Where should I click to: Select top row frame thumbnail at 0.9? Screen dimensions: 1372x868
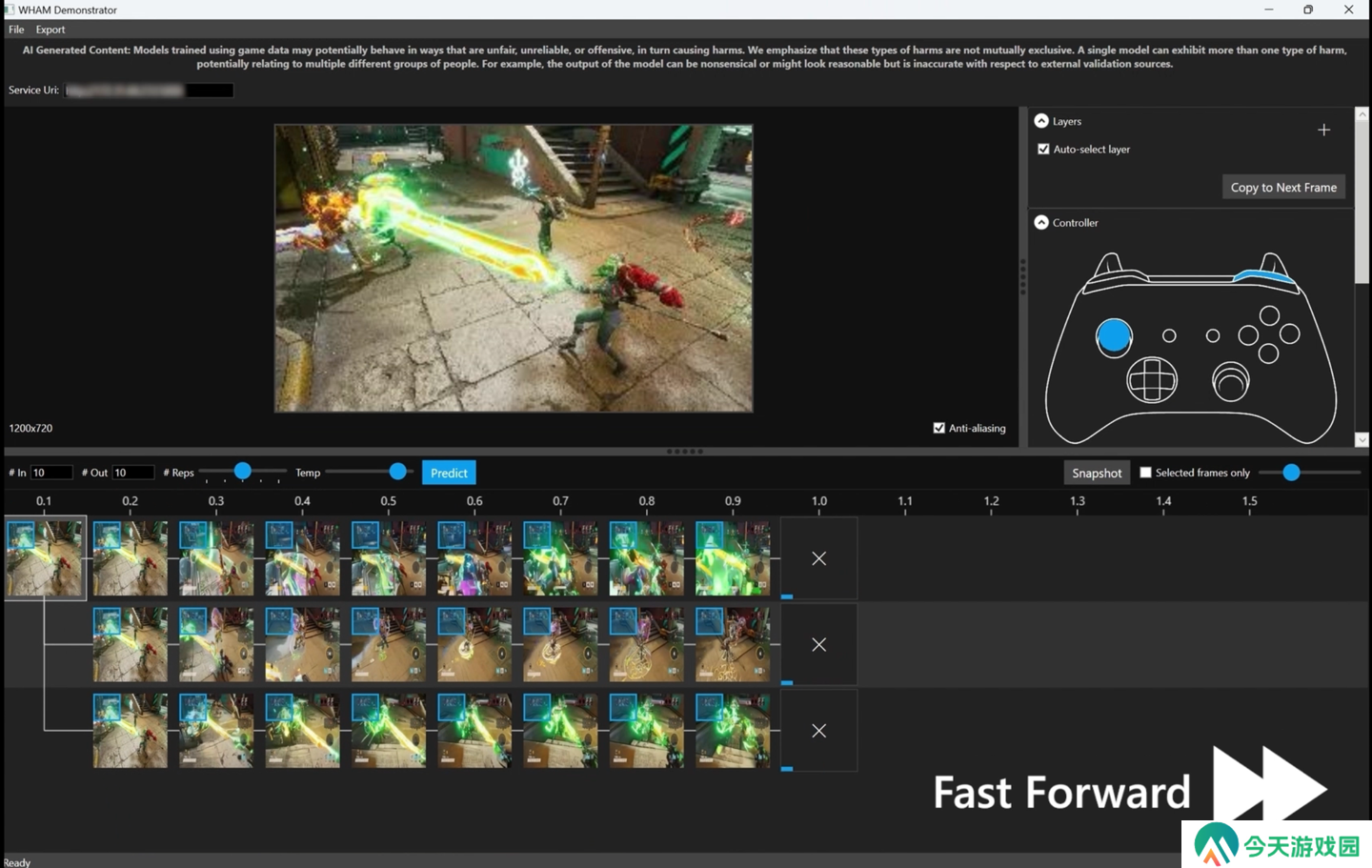733,558
